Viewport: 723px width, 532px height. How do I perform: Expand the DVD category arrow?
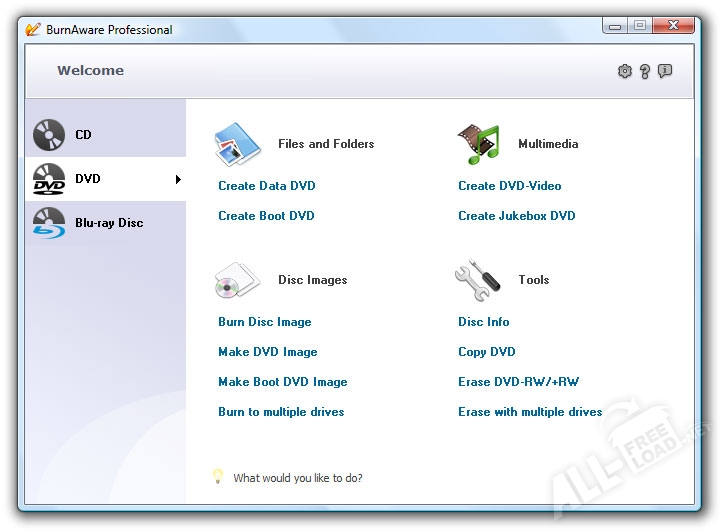click(x=178, y=180)
